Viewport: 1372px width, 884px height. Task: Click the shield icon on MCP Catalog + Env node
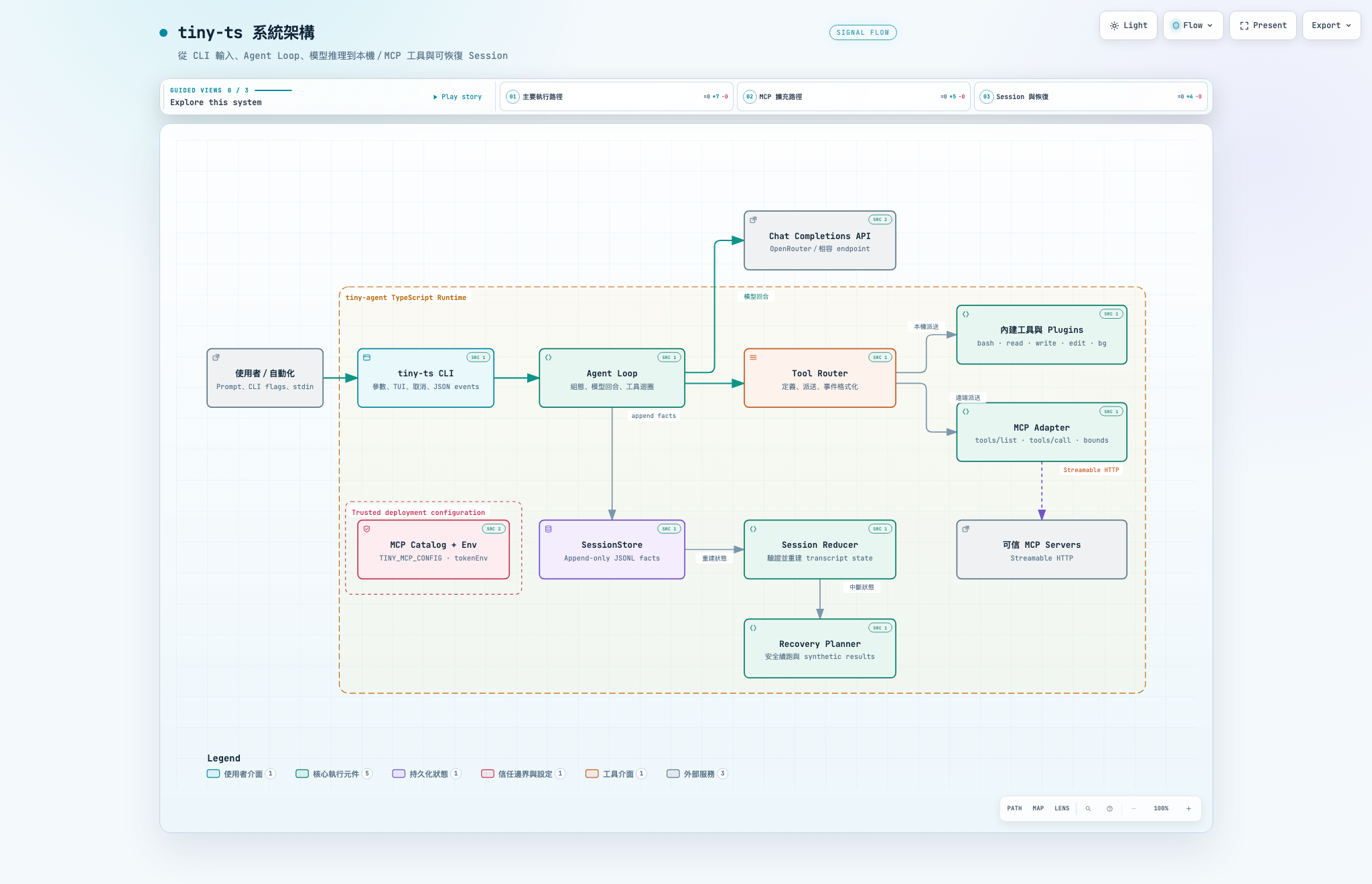(x=366, y=529)
